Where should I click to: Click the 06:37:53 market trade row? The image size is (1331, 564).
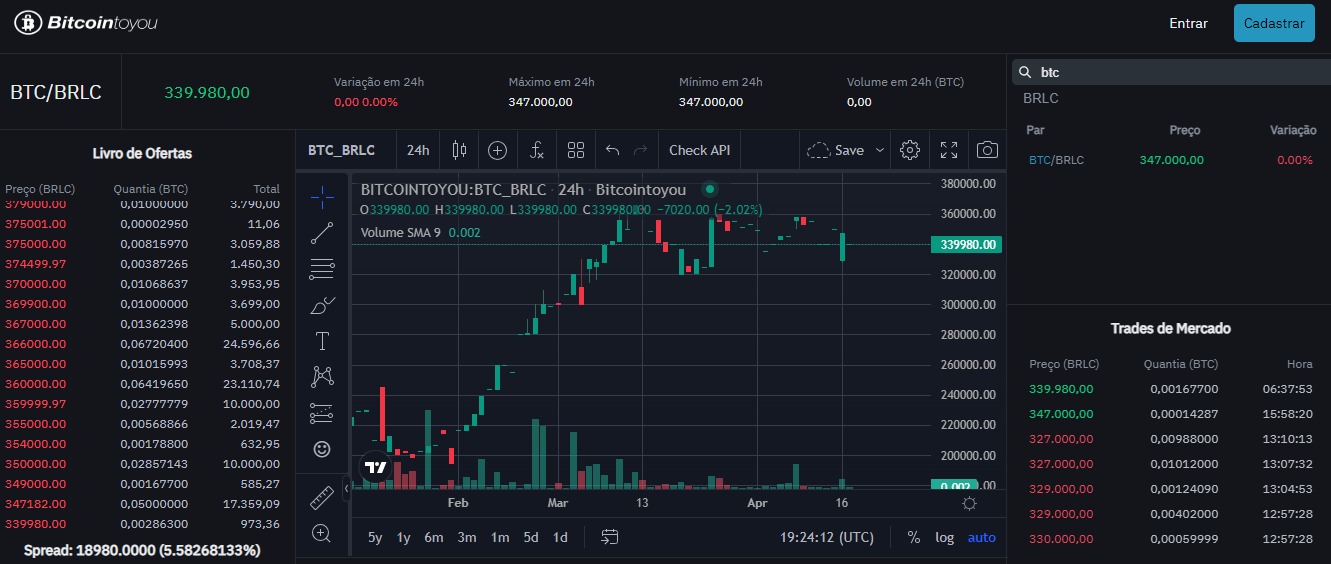pos(1169,389)
